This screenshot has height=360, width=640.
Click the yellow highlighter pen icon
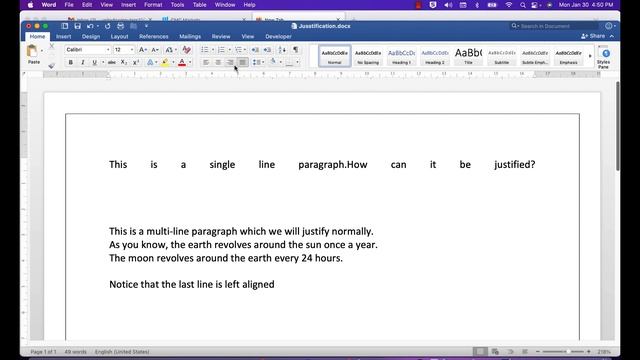[x=165, y=62]
